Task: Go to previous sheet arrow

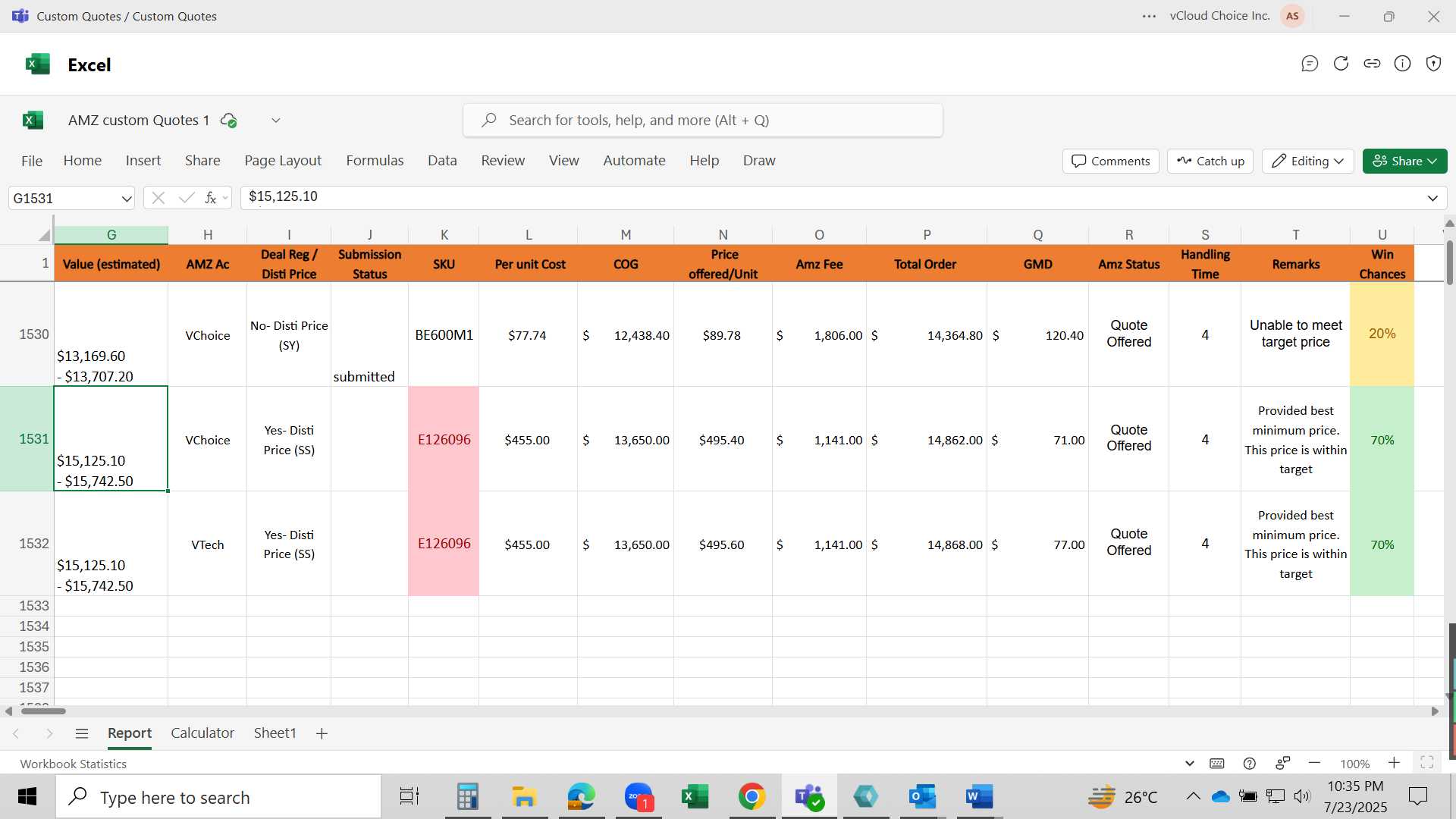Action: tap(16, 733)
